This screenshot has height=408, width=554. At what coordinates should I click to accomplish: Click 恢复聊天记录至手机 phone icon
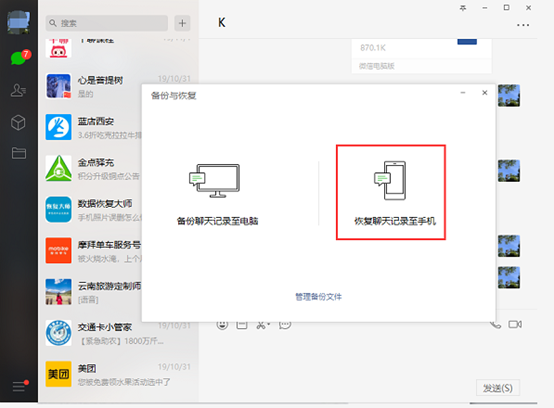coord(390,180)
